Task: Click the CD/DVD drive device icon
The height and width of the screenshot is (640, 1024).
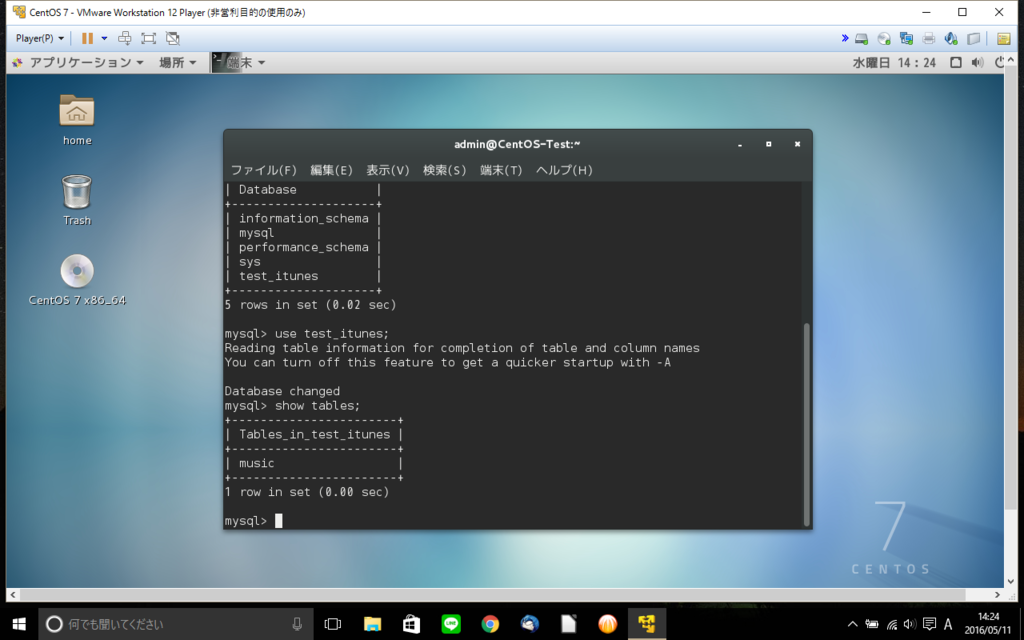Action: point(884,39)
